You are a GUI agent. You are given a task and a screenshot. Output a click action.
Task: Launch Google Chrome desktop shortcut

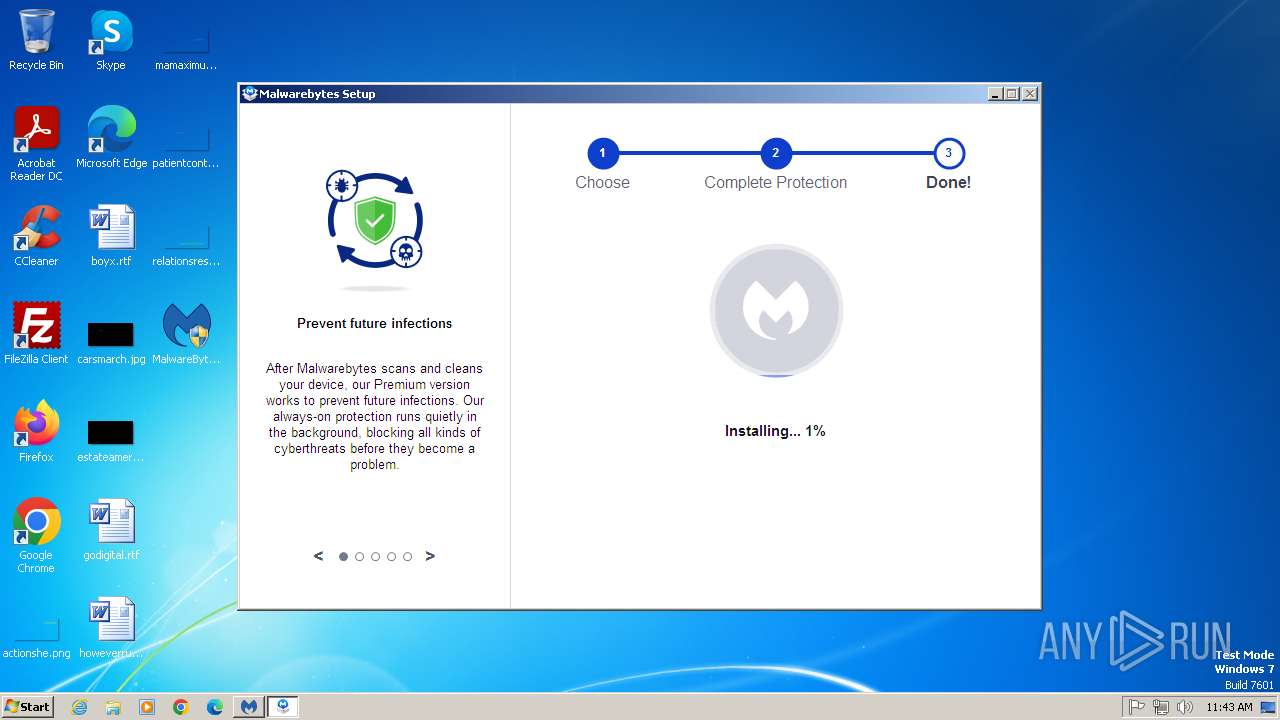coord(36,536)
